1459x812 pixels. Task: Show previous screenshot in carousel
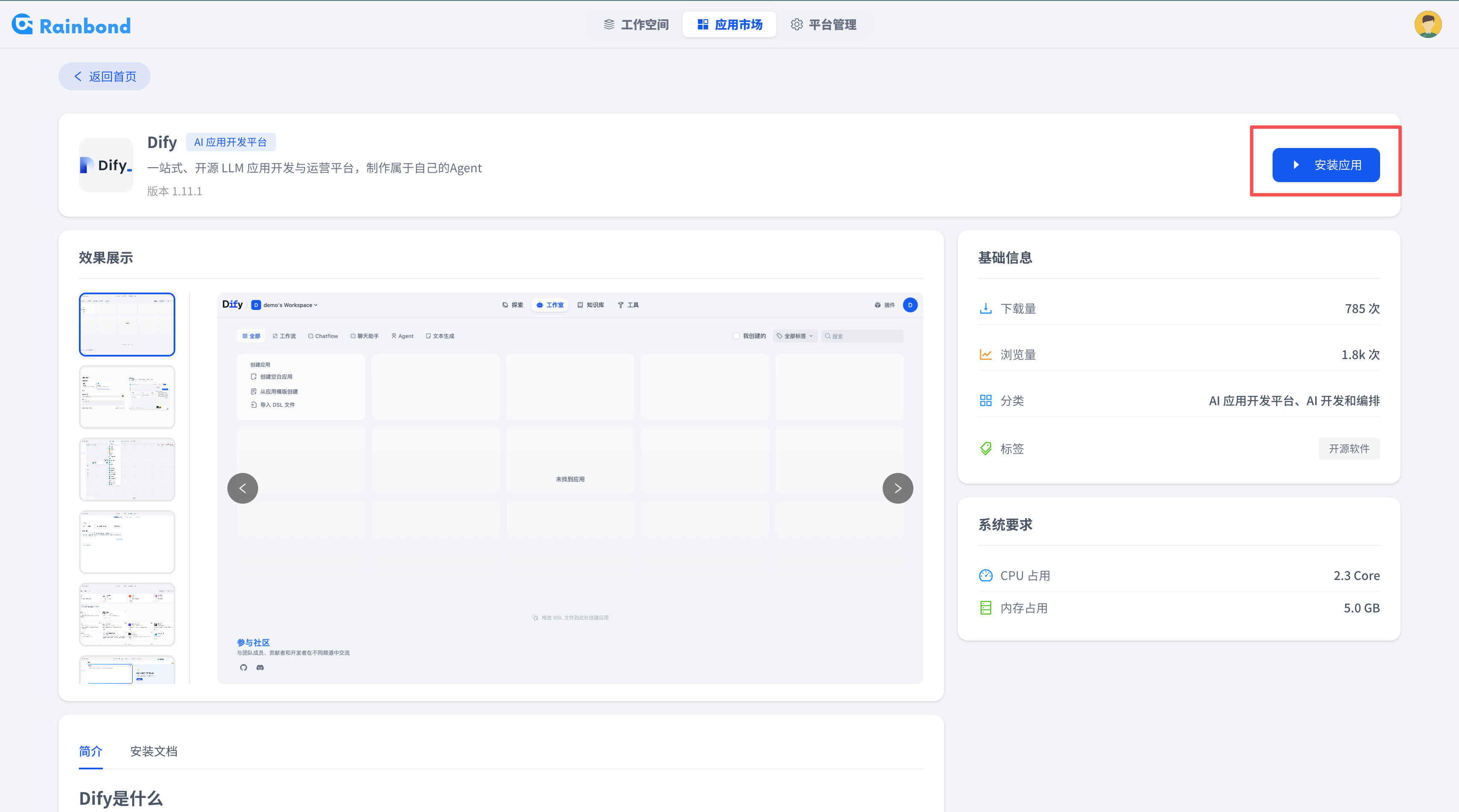[242, 488]
